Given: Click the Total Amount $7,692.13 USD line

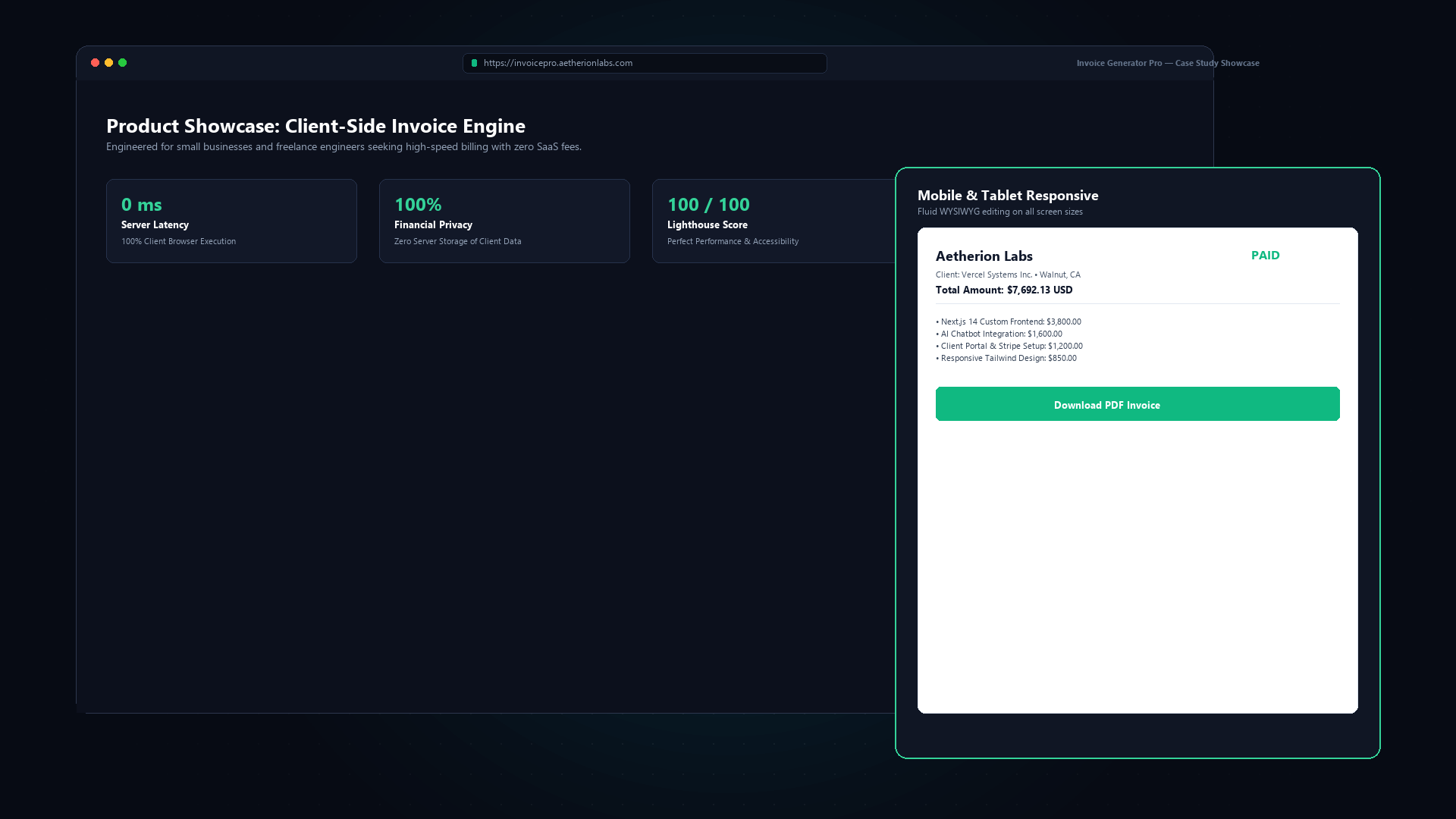Looking at the screenshot, I should [x=1004, y=290].
